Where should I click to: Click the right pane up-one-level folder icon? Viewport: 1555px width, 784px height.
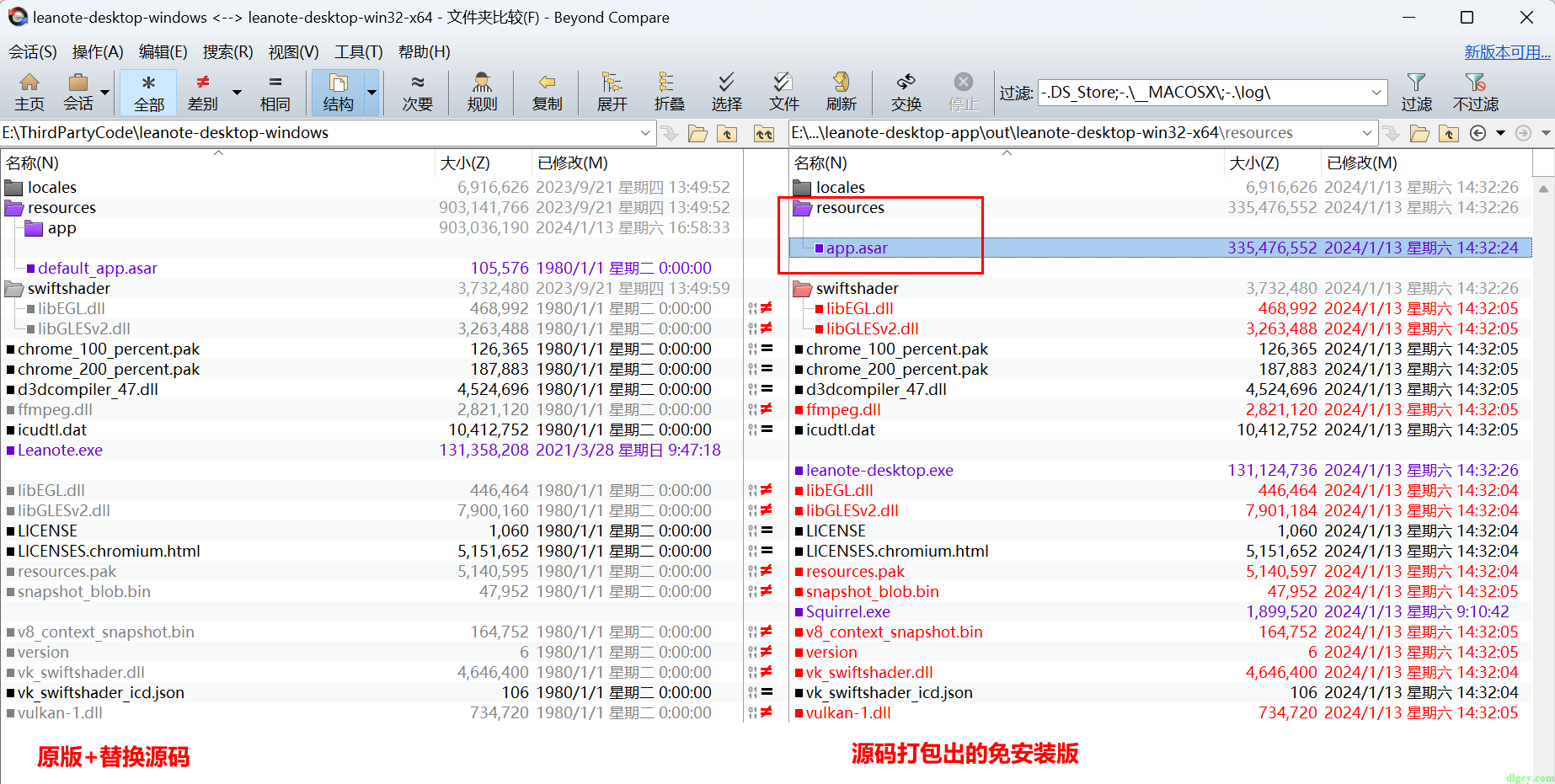click(x=1448, y=133)
